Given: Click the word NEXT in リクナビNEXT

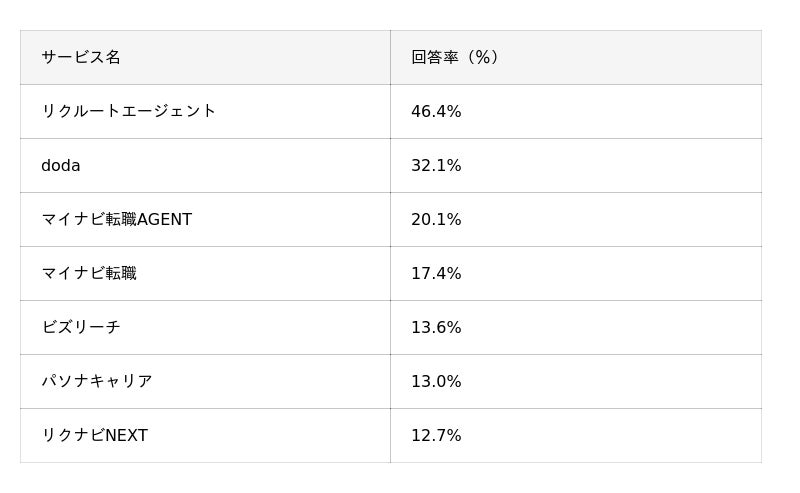Looking at the screenshot, I should pos(126,435).
